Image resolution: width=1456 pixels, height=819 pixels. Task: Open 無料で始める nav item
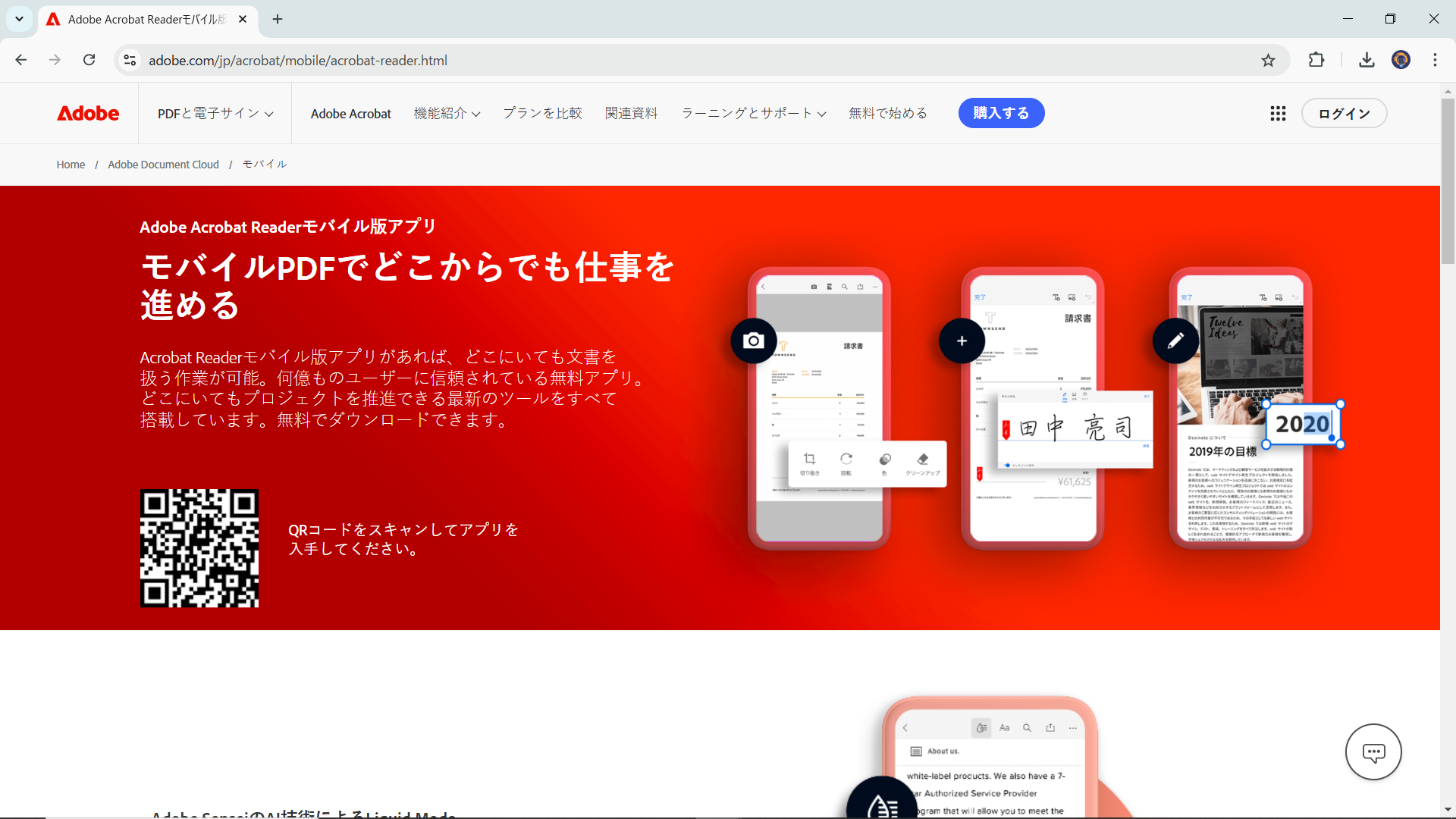[887, 114]
